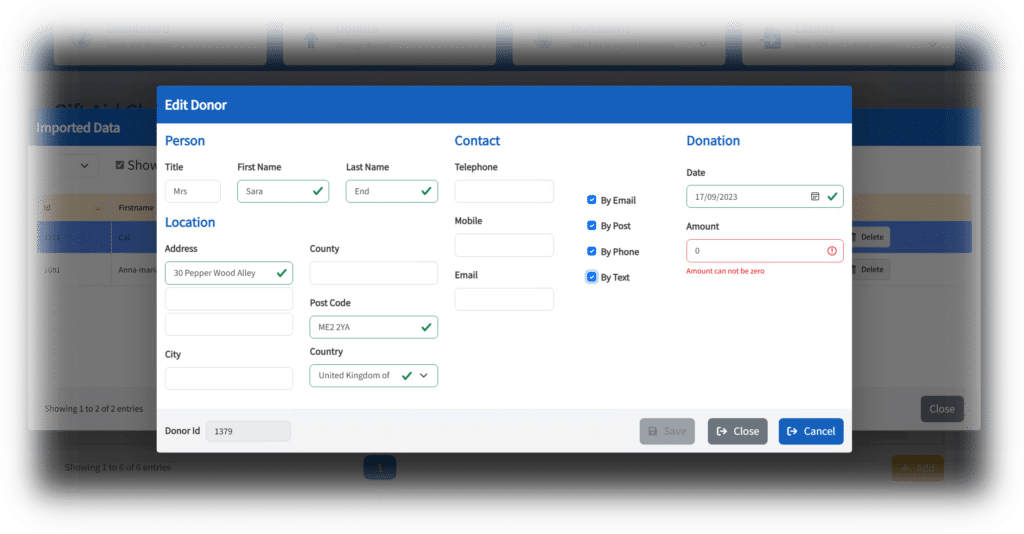Click the 'Amount can not be zero' error text
This screenshot has width=1024, height=534.
[725, 271]
